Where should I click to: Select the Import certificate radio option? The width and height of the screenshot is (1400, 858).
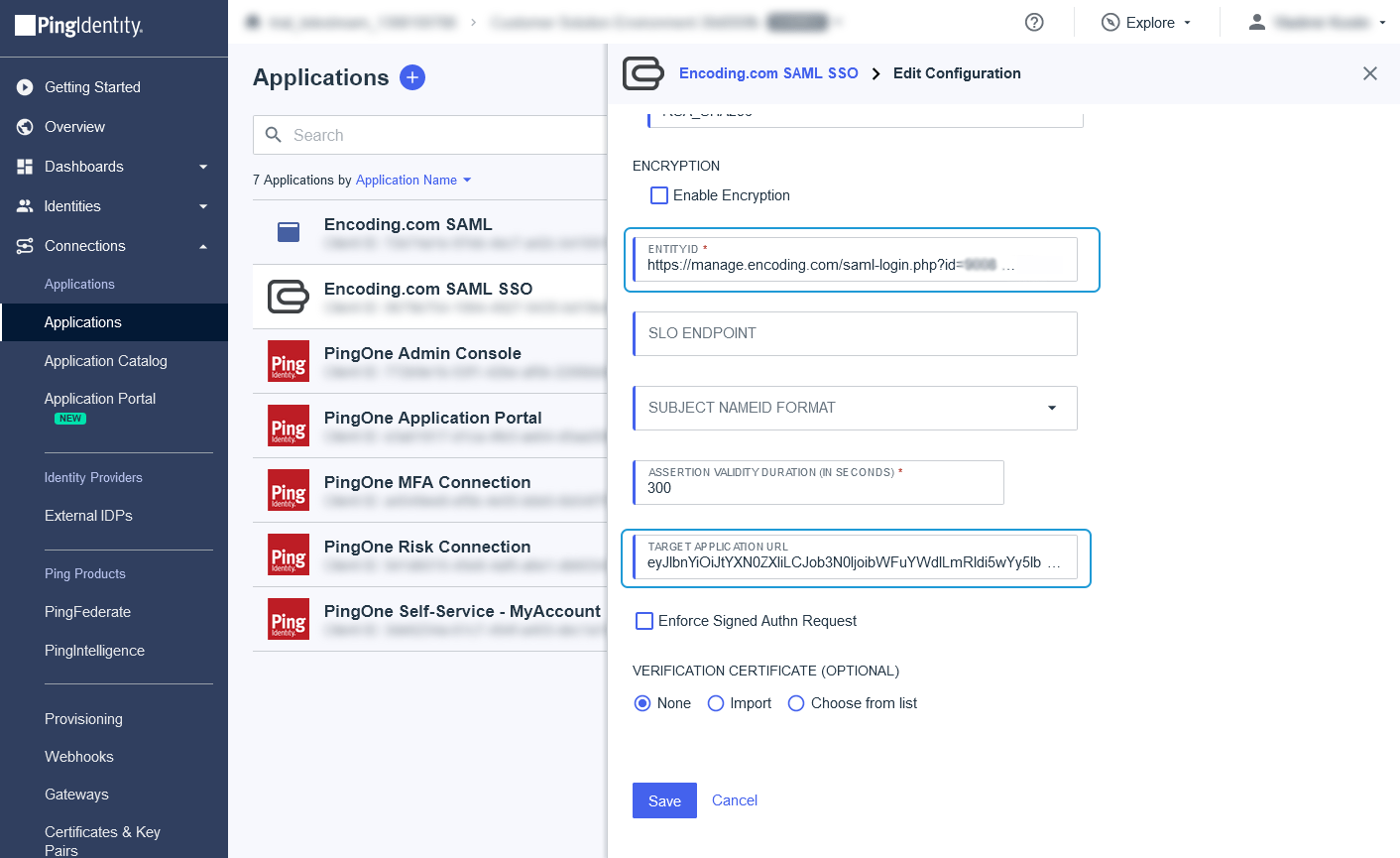(716, 703)
